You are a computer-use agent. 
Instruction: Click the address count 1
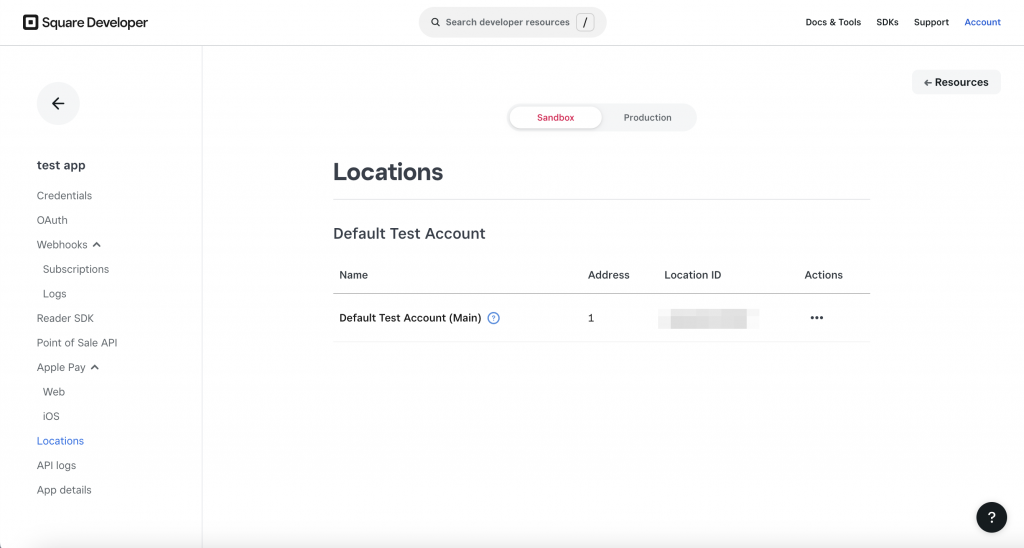point(591,318)
